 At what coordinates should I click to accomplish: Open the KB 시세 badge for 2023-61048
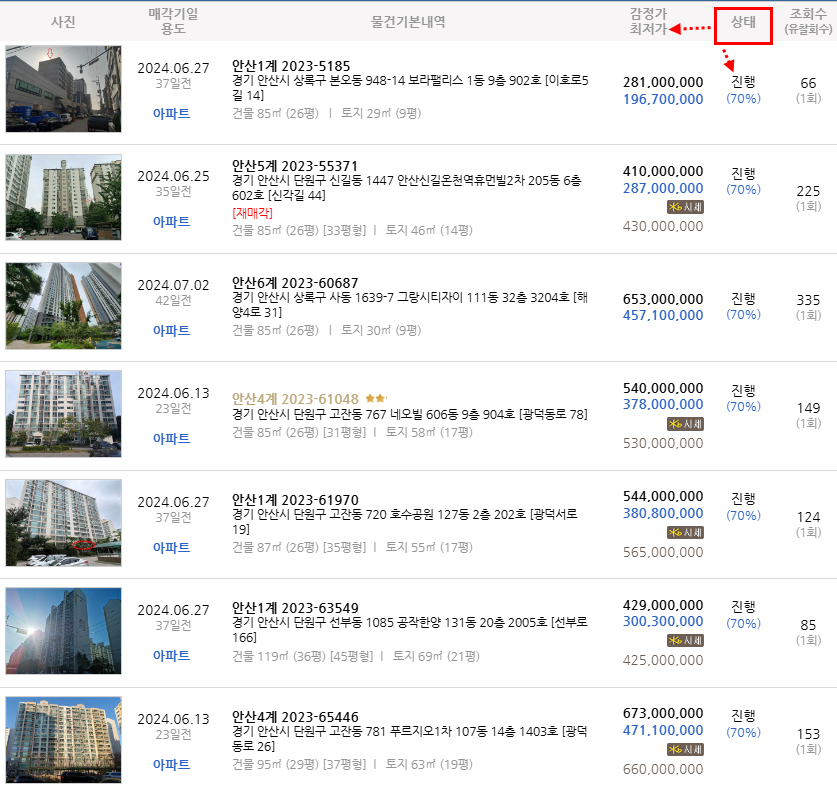click(685, 424)
